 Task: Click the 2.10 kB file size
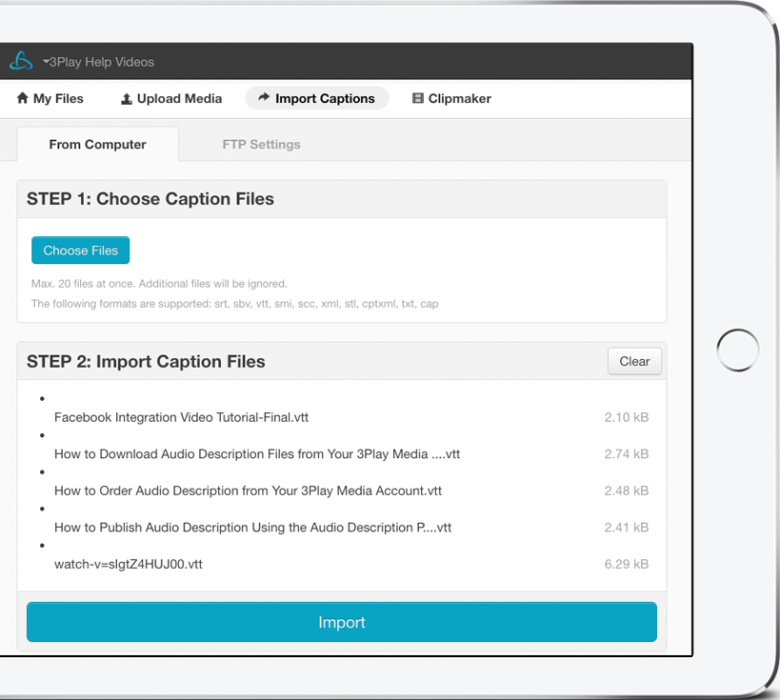pyautogui.click(x=626, y=417)
